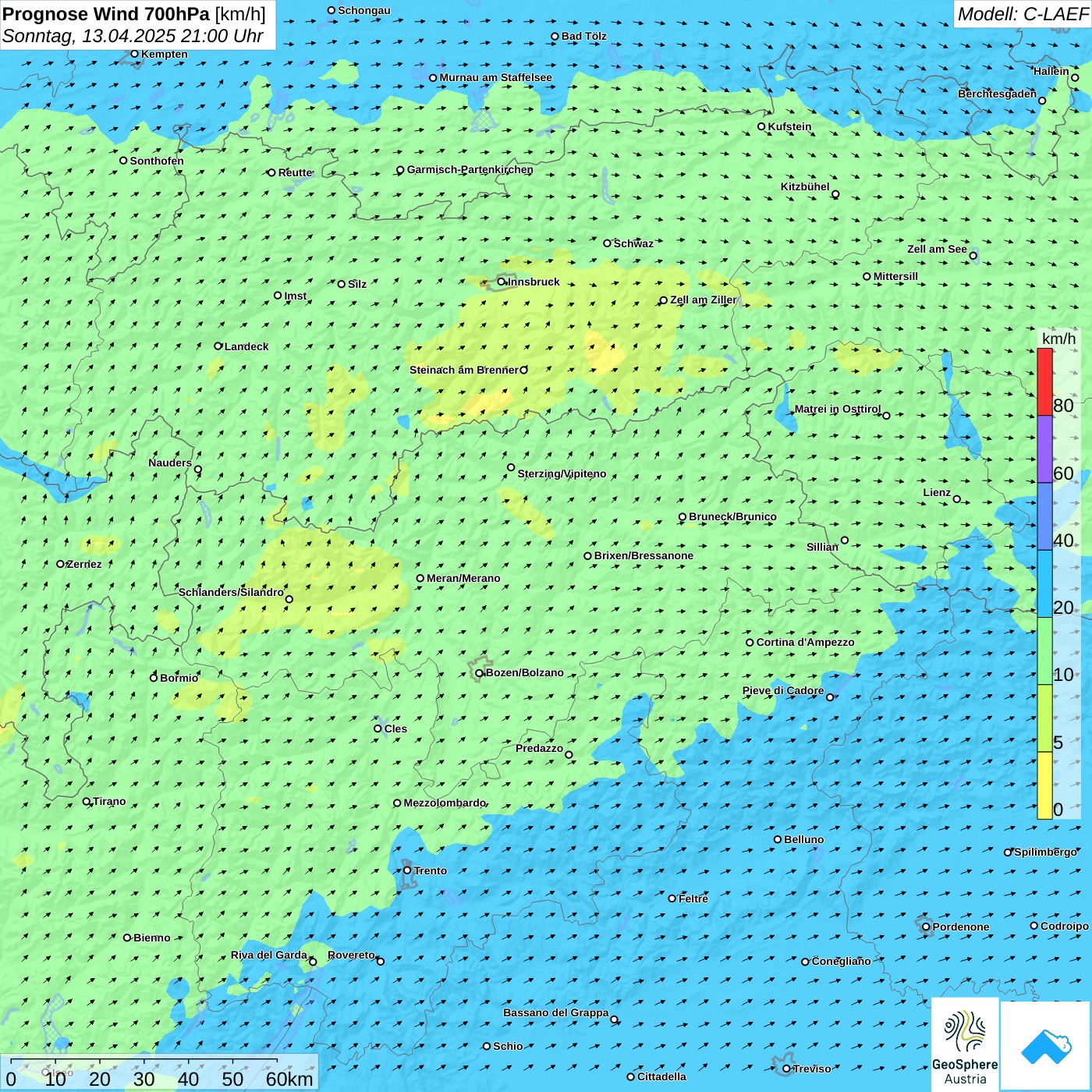Click the Sterzing/Vipiteno label
This screenshot has height=1092, width=1092.
coord(562,473)
